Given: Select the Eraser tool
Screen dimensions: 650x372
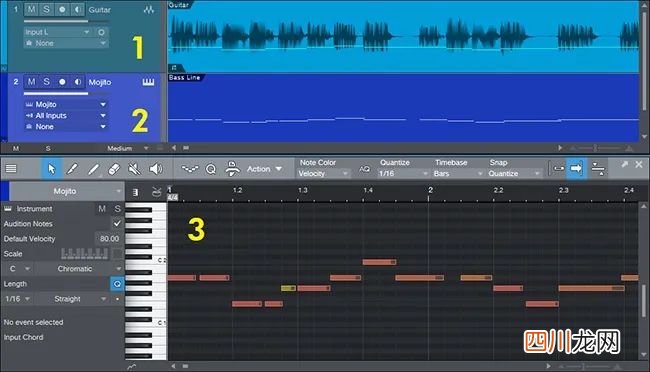Looking at the screenshot, I should pos(114,169).
